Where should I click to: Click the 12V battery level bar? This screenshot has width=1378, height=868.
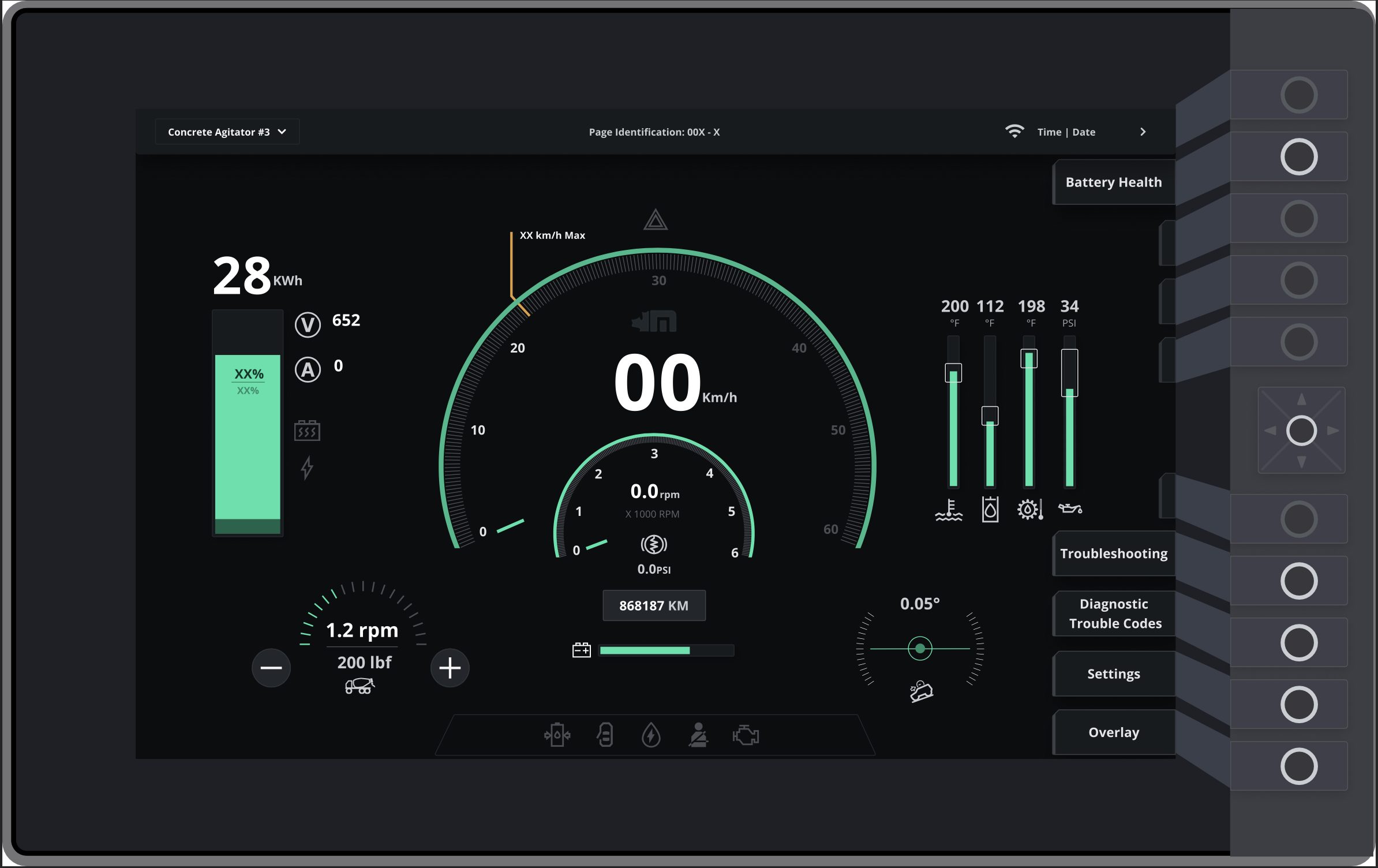(666, 651)
